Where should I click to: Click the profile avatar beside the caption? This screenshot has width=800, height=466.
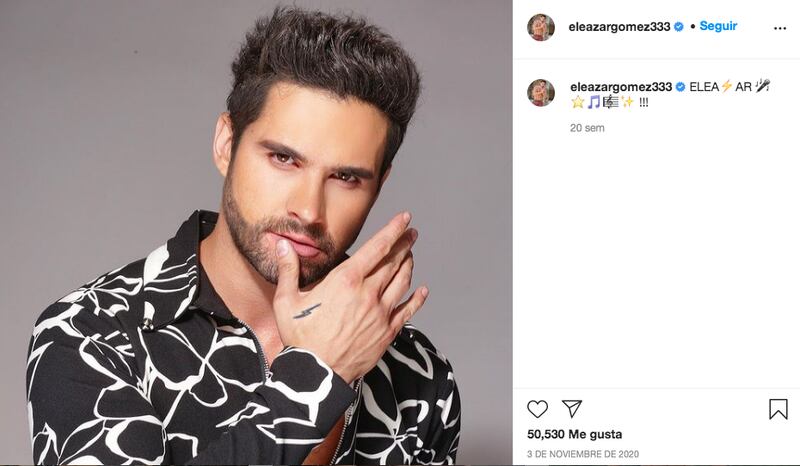(541, 93)
